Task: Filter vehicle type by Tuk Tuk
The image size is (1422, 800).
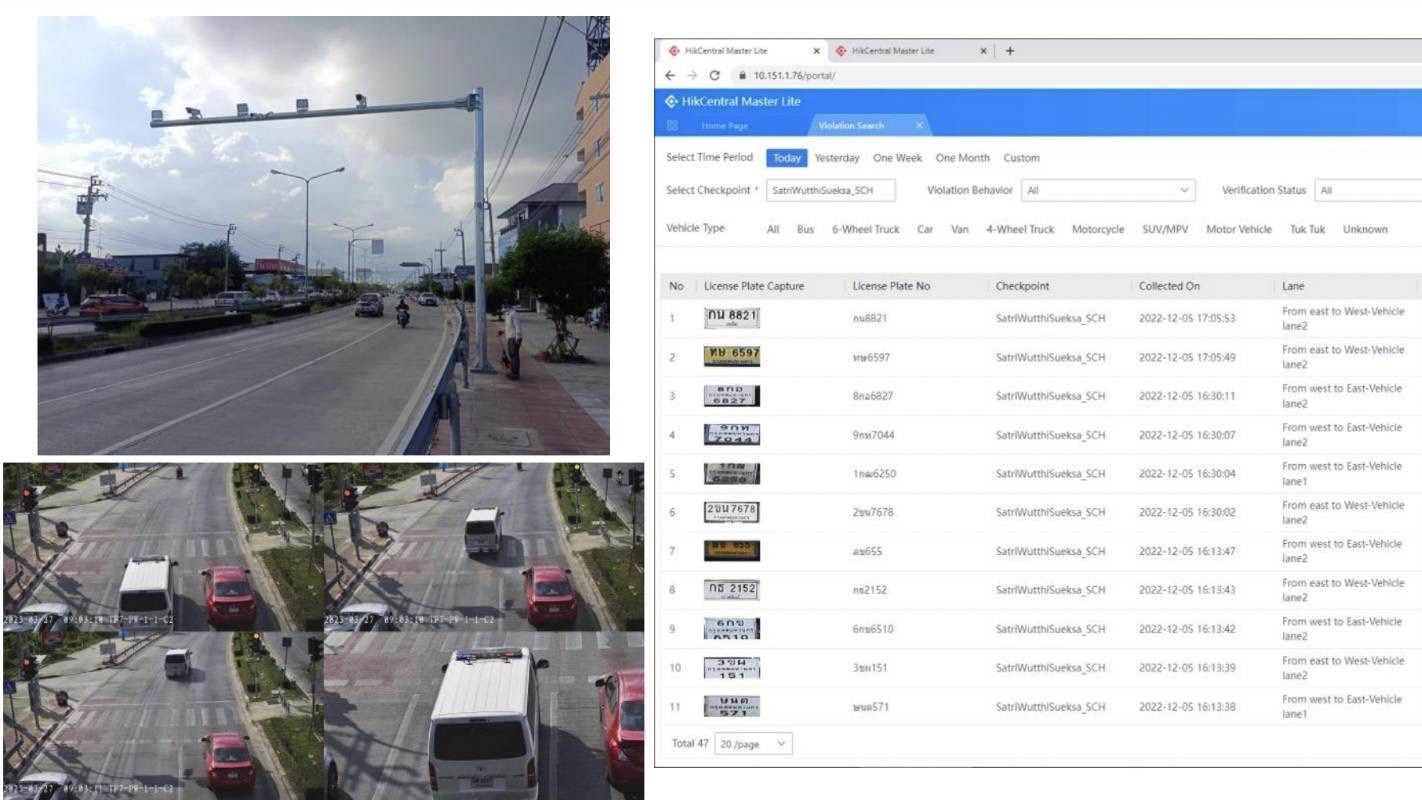Action: [1306, 229]
